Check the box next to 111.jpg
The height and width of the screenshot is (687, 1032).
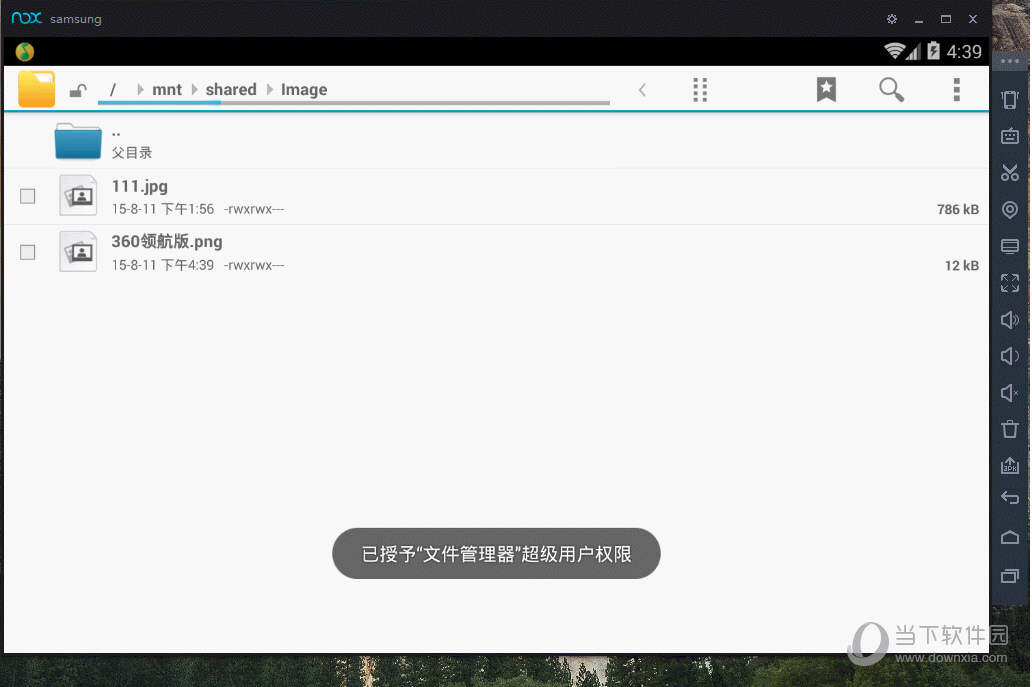click(x=28, y=196)
